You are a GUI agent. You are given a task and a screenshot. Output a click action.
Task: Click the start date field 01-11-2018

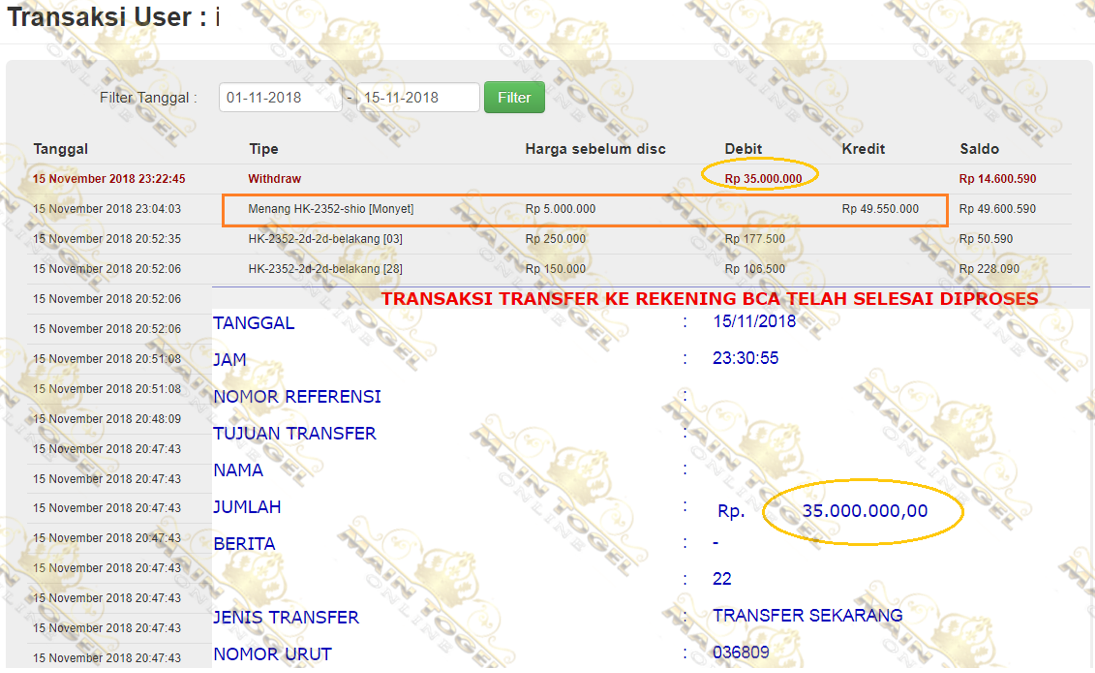[x=280, y=97]
